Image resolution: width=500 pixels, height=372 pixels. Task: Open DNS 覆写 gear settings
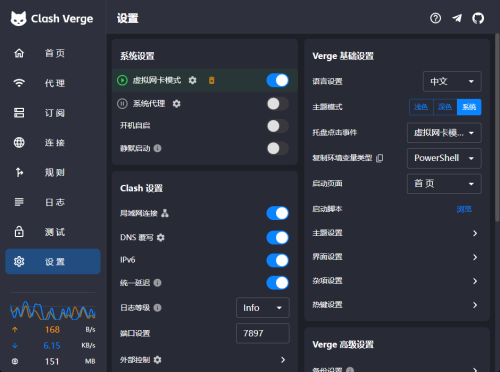coord(160,238)
